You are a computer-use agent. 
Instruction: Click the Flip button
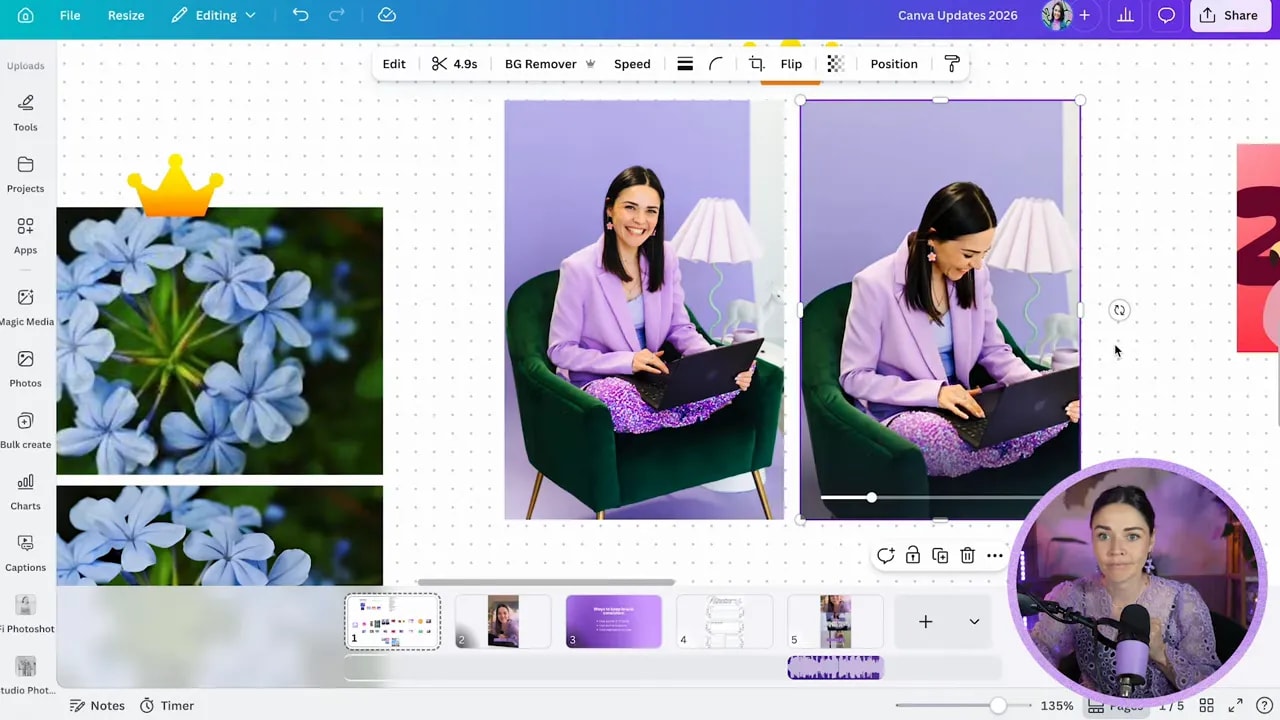coord(791,64)
